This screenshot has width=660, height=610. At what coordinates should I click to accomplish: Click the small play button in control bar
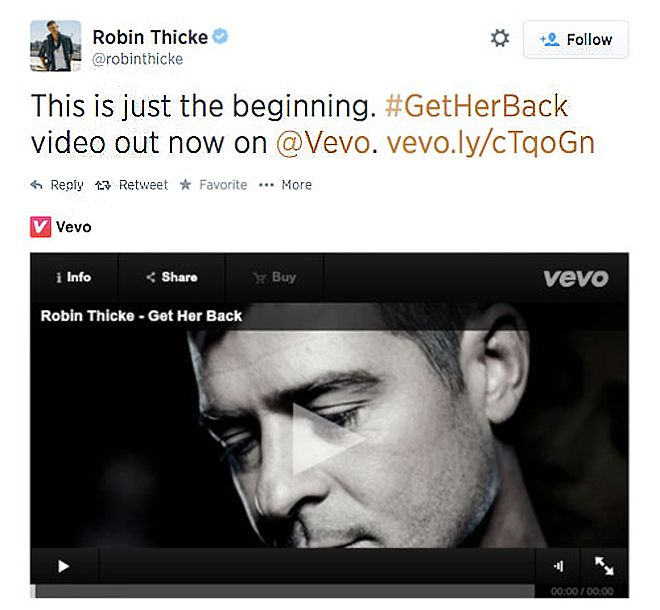coord(64,566)
